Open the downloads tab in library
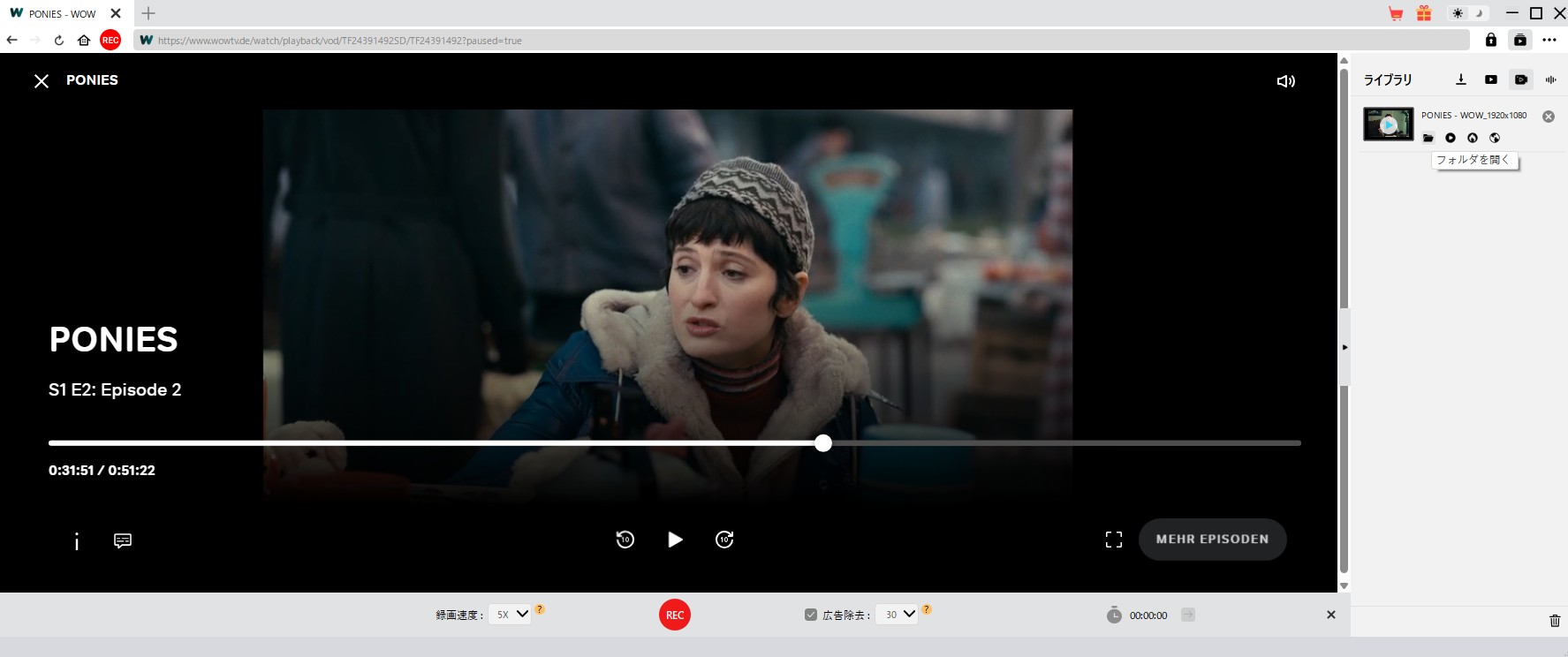1568x657 pixels. click(1461, 79)
